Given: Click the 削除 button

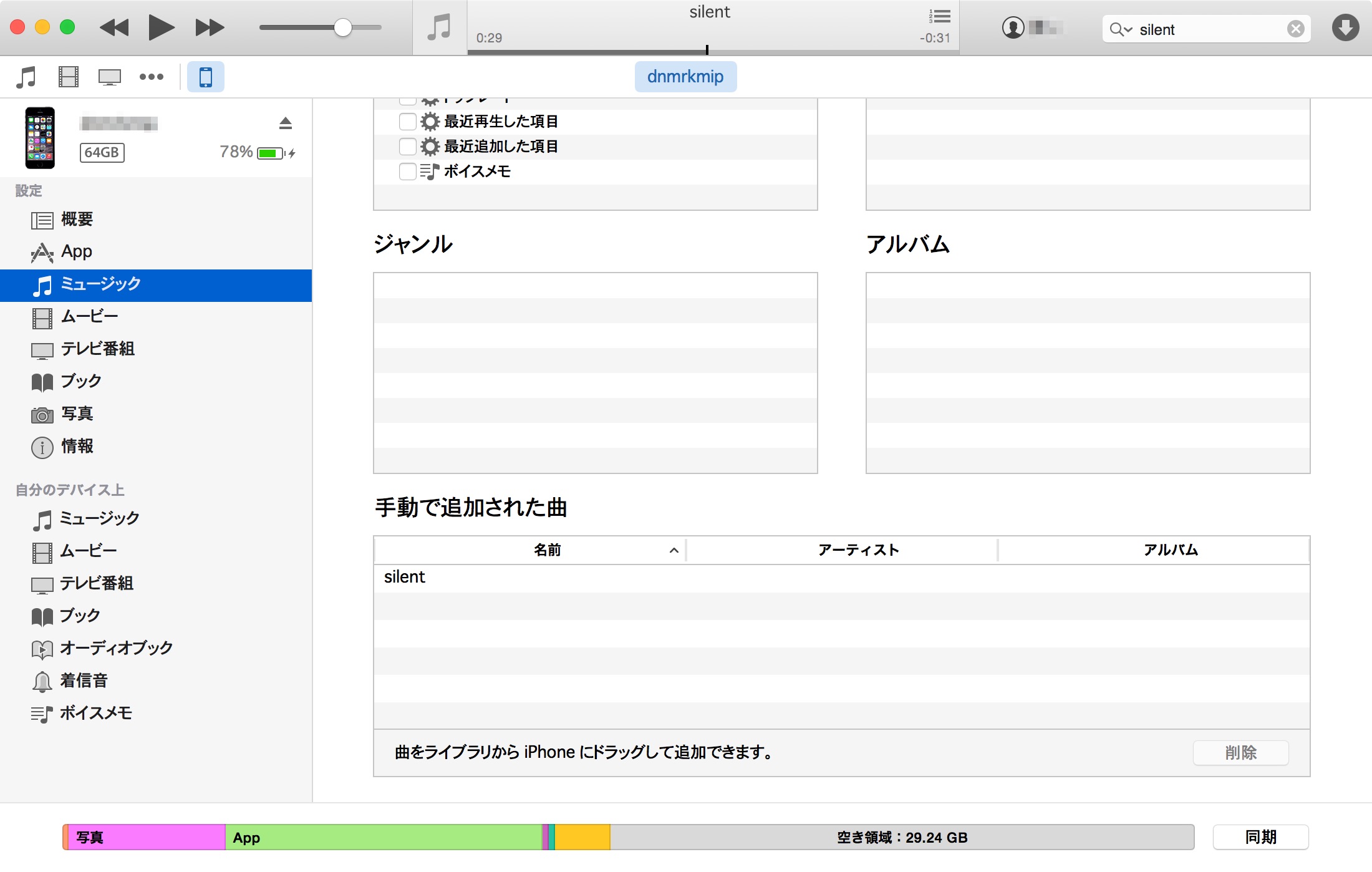Looking at the screenshot, I should click(x=1240, y=753).
